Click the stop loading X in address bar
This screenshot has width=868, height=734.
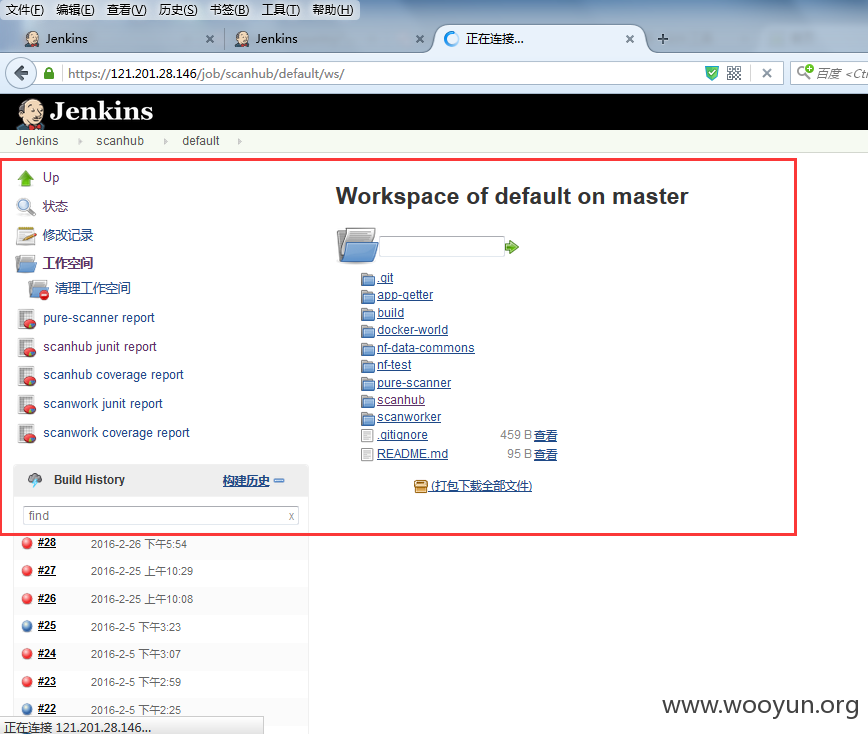(767, 73)
